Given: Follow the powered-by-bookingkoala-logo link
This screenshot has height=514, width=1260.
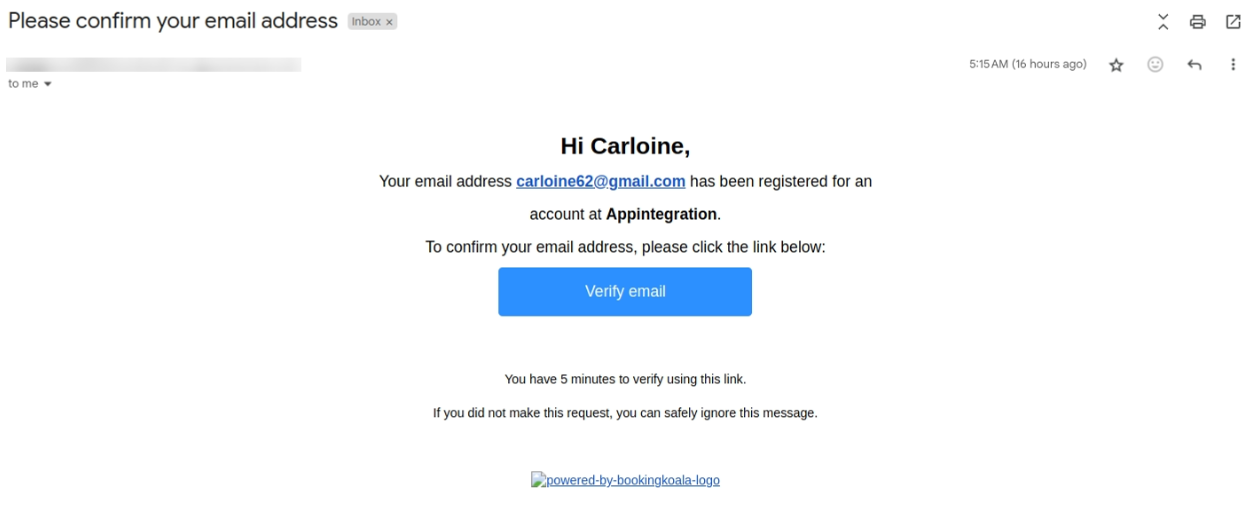Looking at the screenshot, I should (x=625, y=480).
